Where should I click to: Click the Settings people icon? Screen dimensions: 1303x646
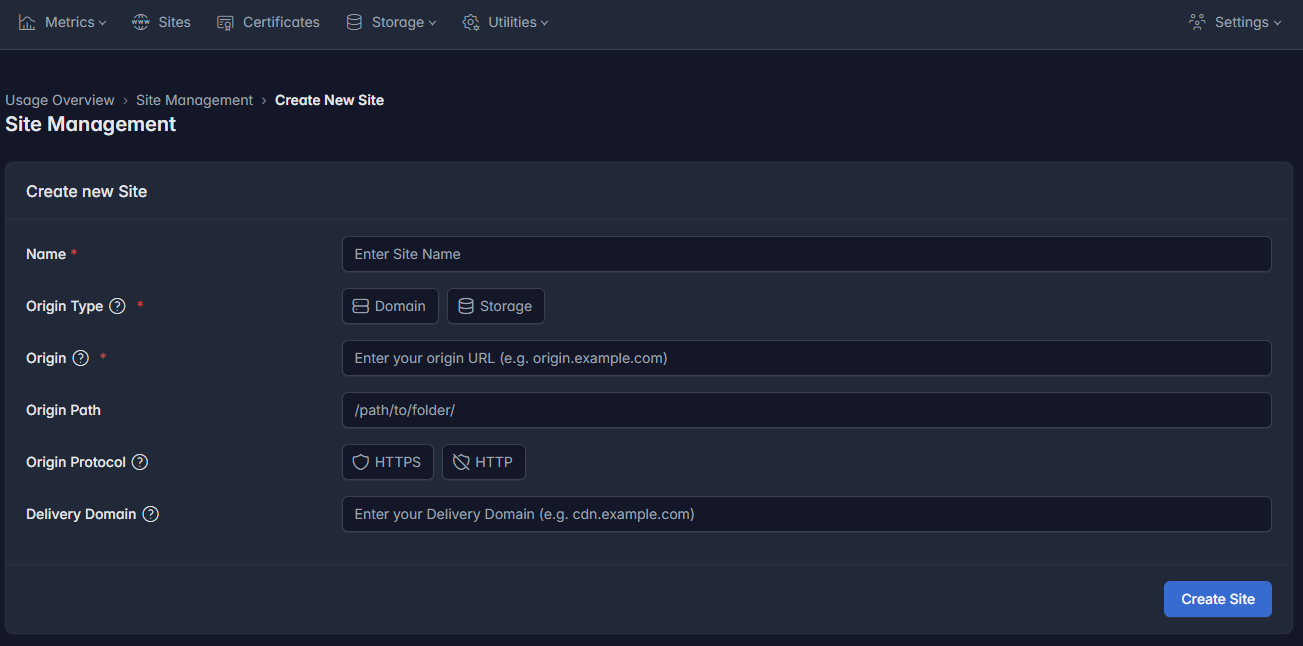point(1197,22)
